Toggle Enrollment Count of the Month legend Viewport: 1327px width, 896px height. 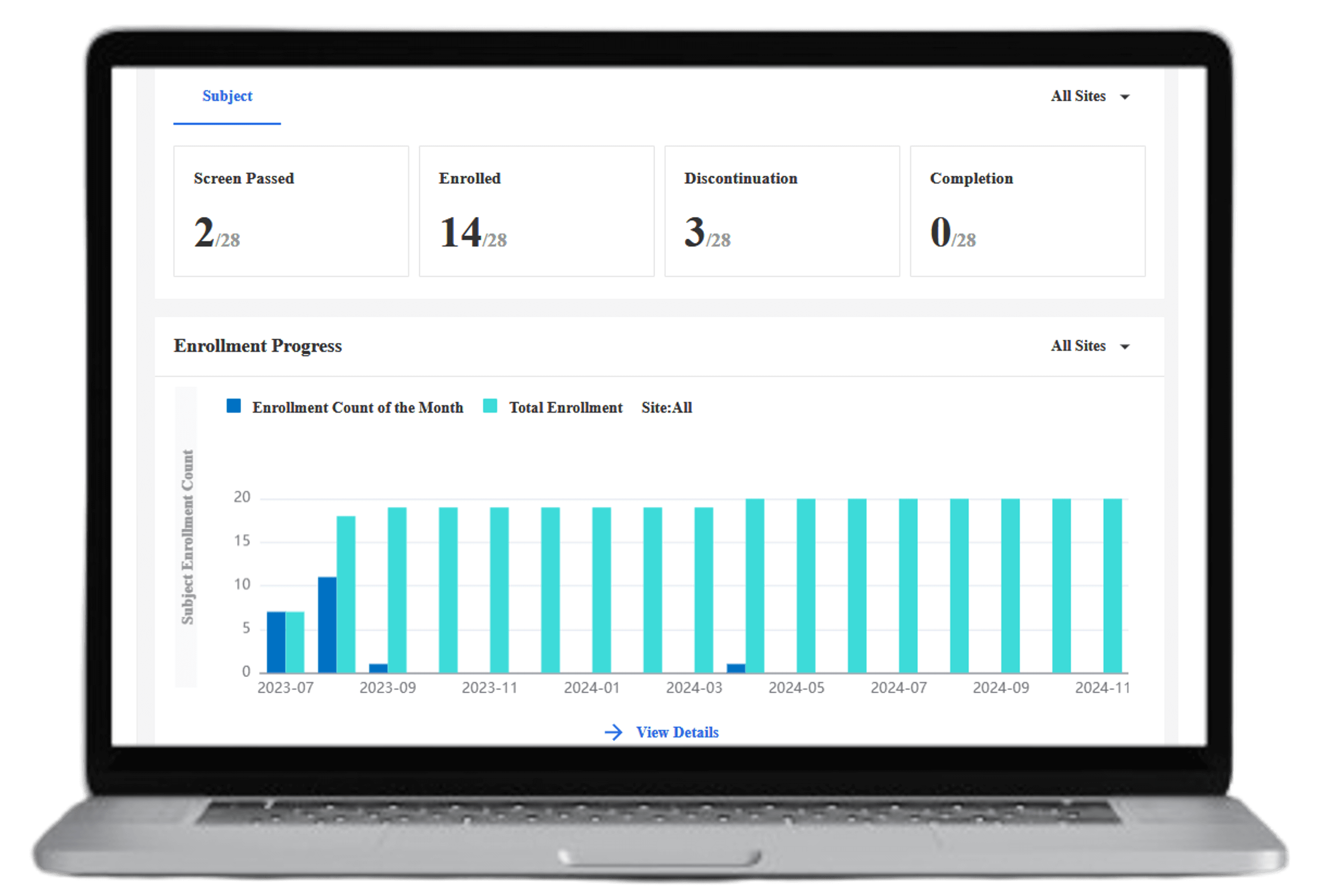358,408
